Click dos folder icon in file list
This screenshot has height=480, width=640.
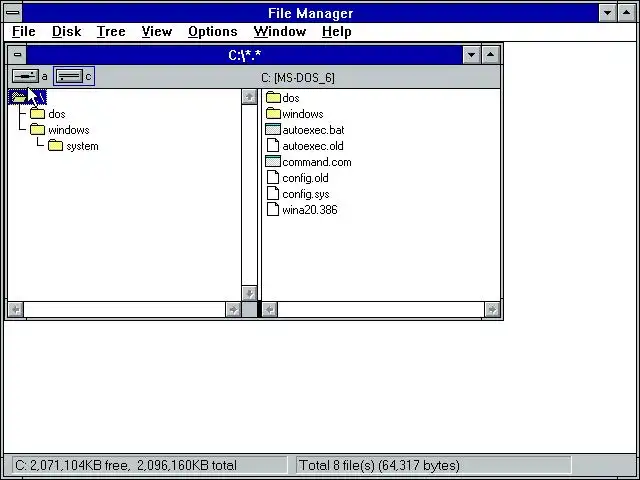[x=273, y=98]
